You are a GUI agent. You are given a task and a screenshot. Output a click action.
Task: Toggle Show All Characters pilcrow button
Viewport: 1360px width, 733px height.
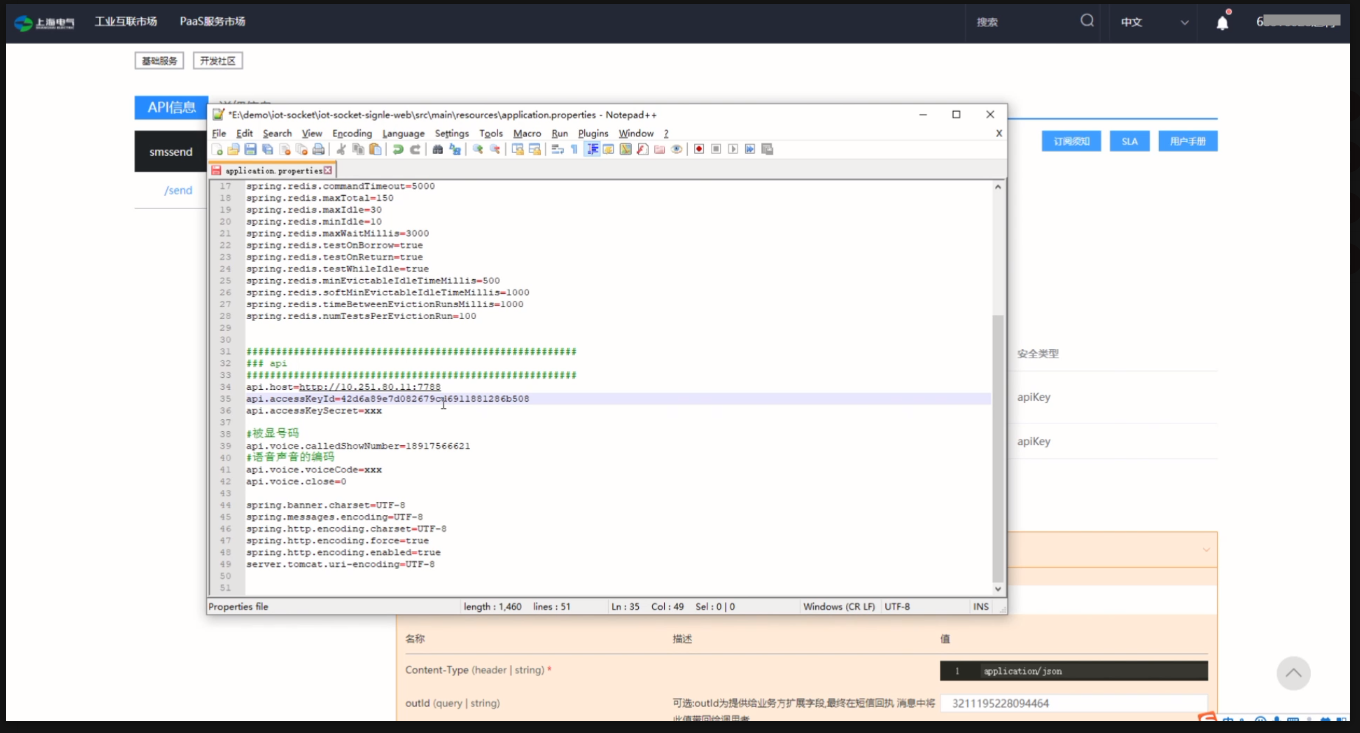click(x=574, y=149)
